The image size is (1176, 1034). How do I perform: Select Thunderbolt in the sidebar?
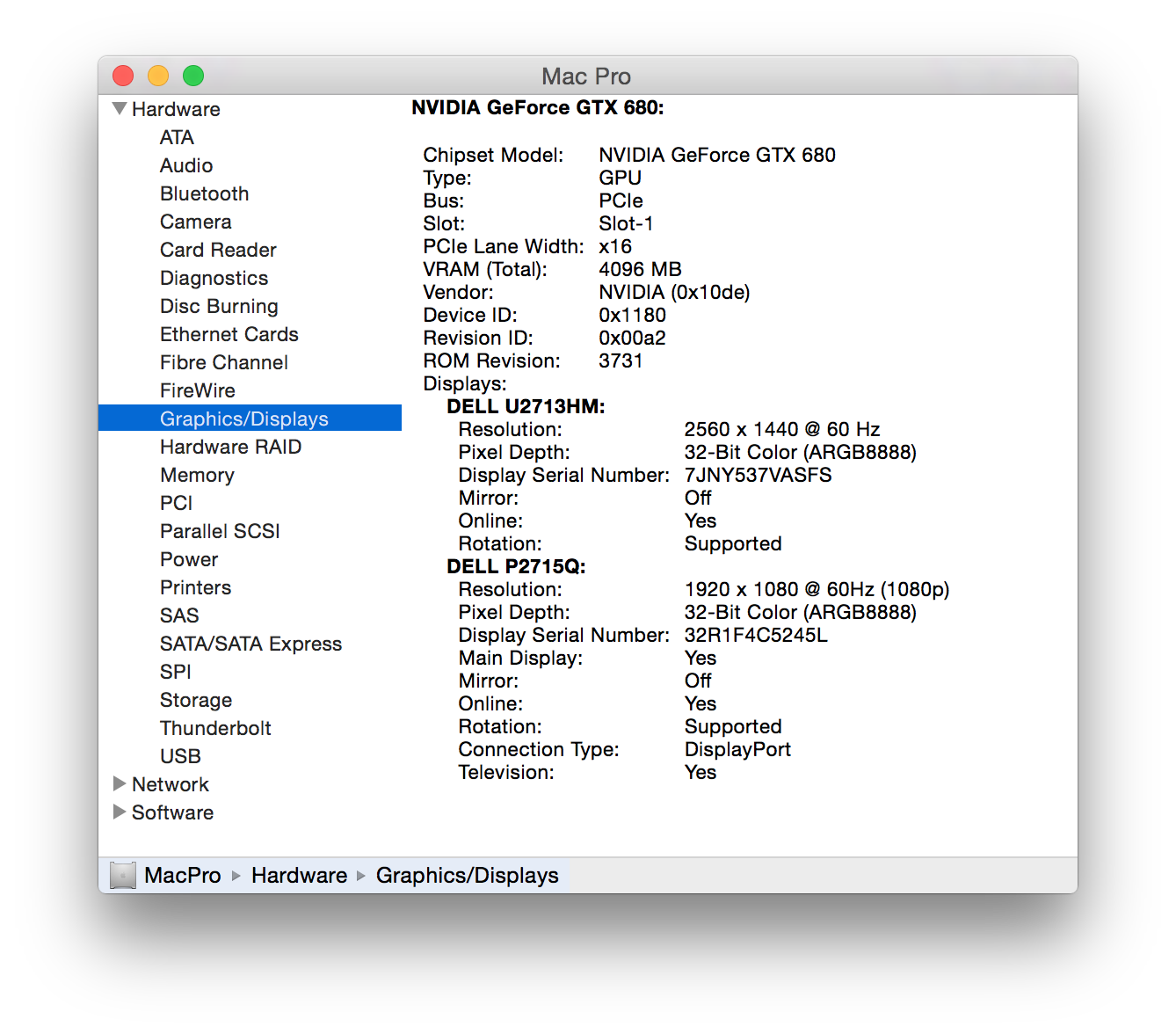click(x=215, y=728)
